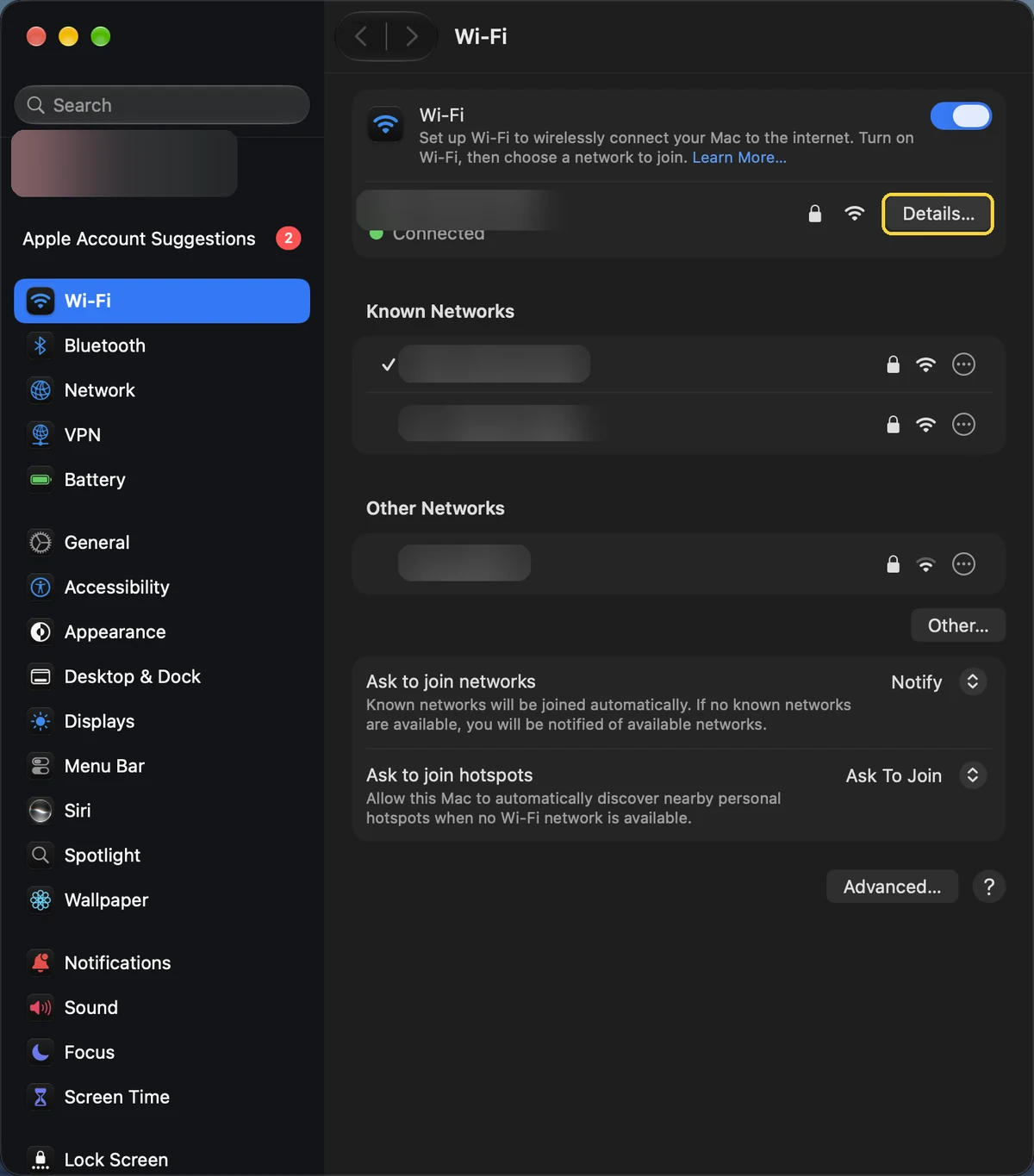Open the Other networks button
This screenshot has width=1034, height=1176.
[957, 625]
